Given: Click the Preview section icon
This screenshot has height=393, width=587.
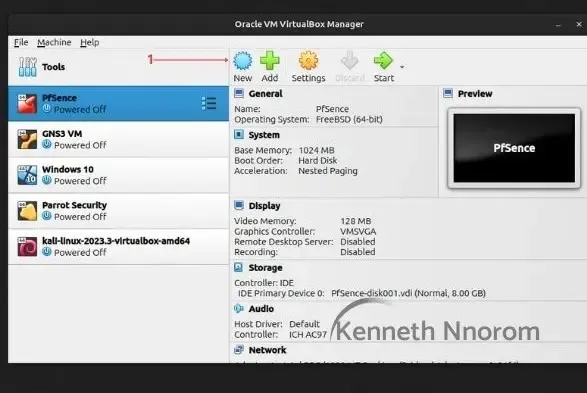Looking at the screenshot, I should coord(448,93).
